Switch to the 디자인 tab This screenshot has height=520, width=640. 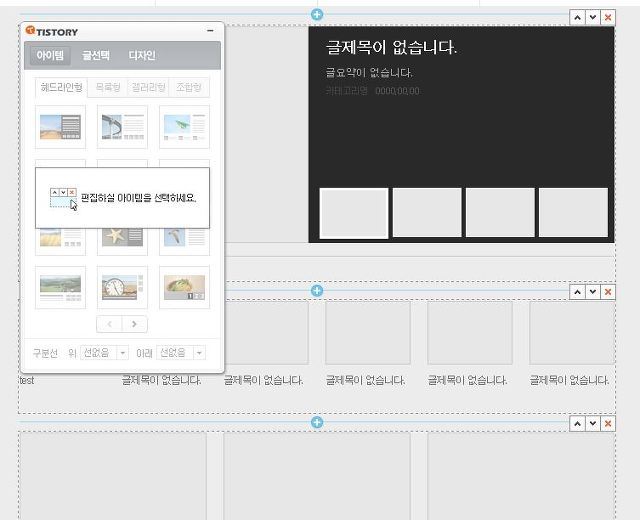coord(142,55)
